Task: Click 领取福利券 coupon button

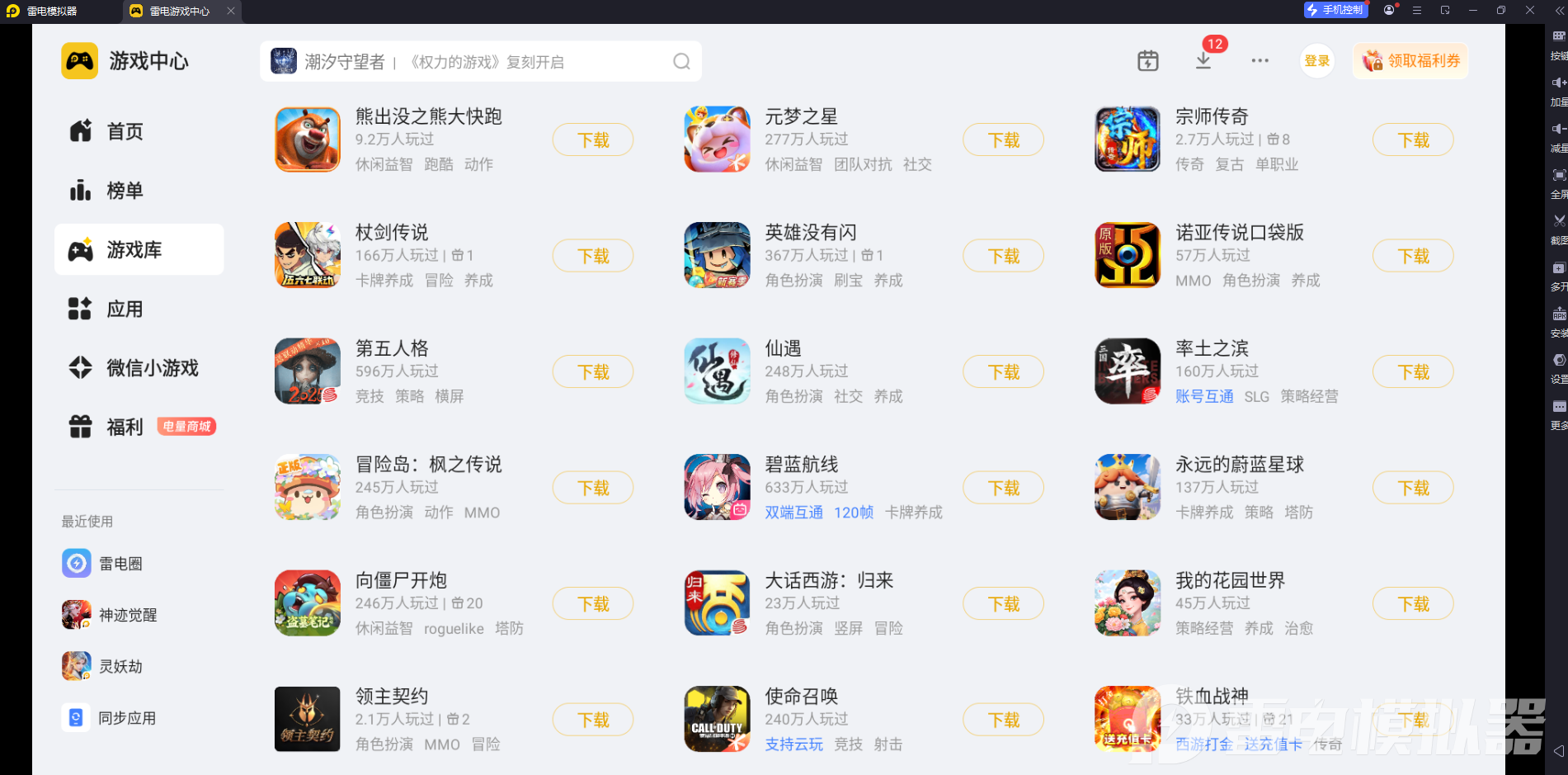Action: [1410, 61]
